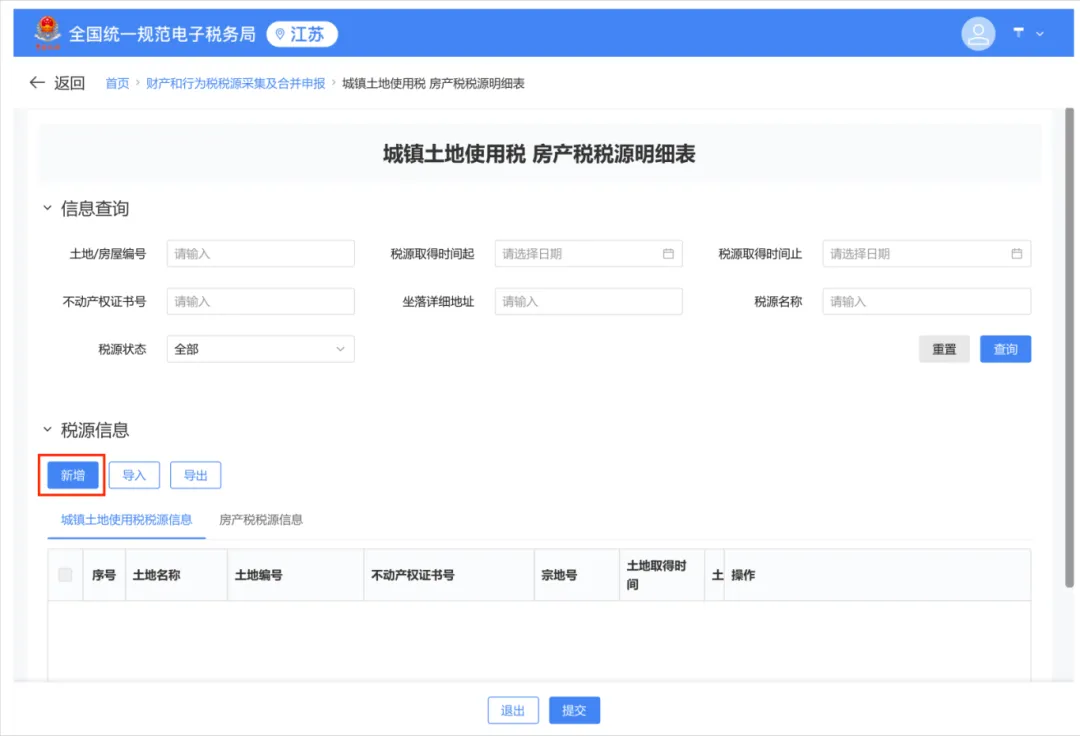This screenshot has width=1080, height=736.
Task: Open the 首页 breadcrumb link
Action: tap(116, 83)
